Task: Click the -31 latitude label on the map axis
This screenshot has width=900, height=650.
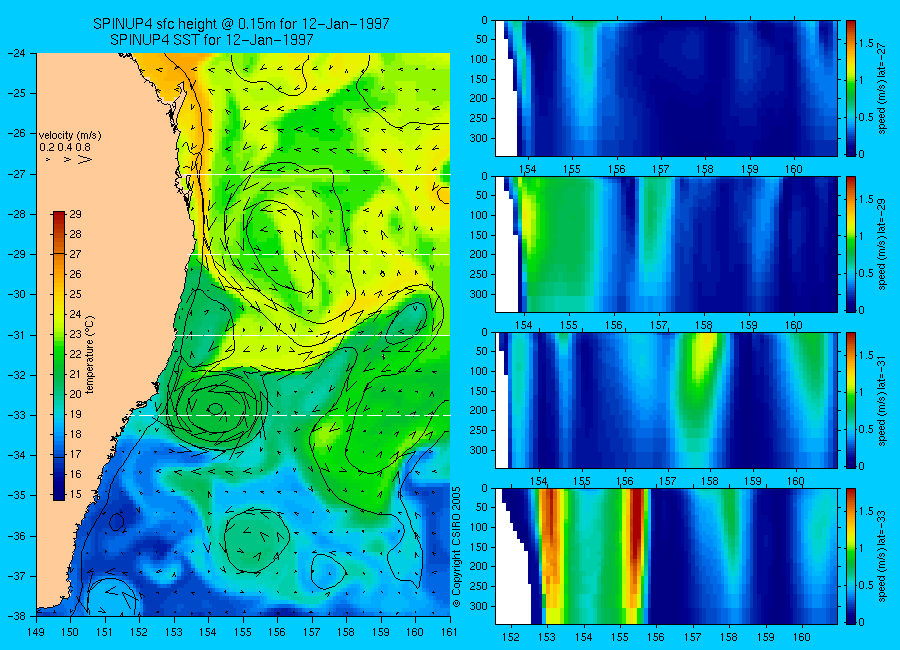Action: point(17,335)
